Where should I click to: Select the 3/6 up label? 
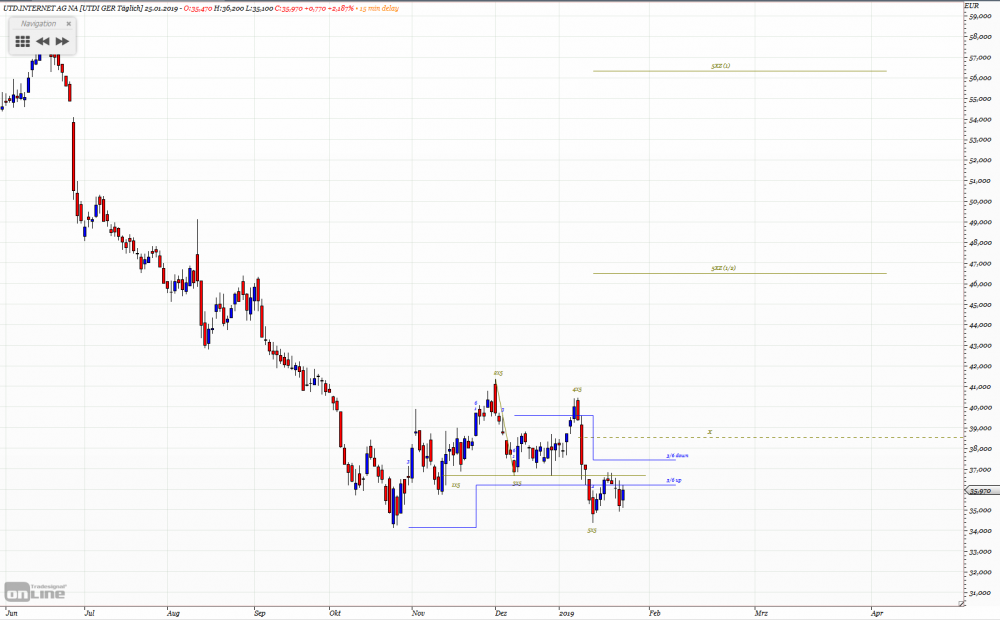click(x=673, y=480)
